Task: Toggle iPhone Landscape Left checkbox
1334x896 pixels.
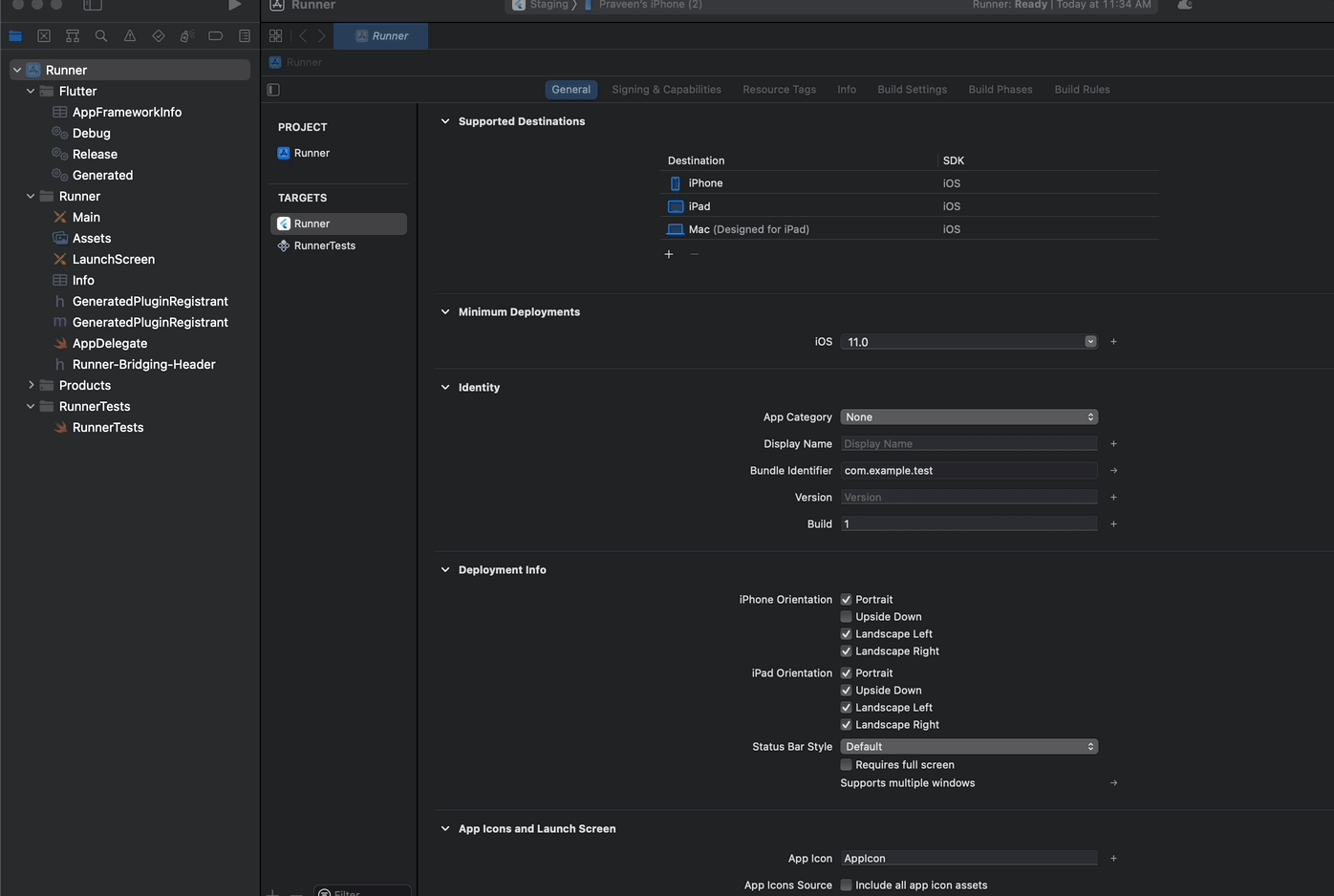Action: click(846, 634)
